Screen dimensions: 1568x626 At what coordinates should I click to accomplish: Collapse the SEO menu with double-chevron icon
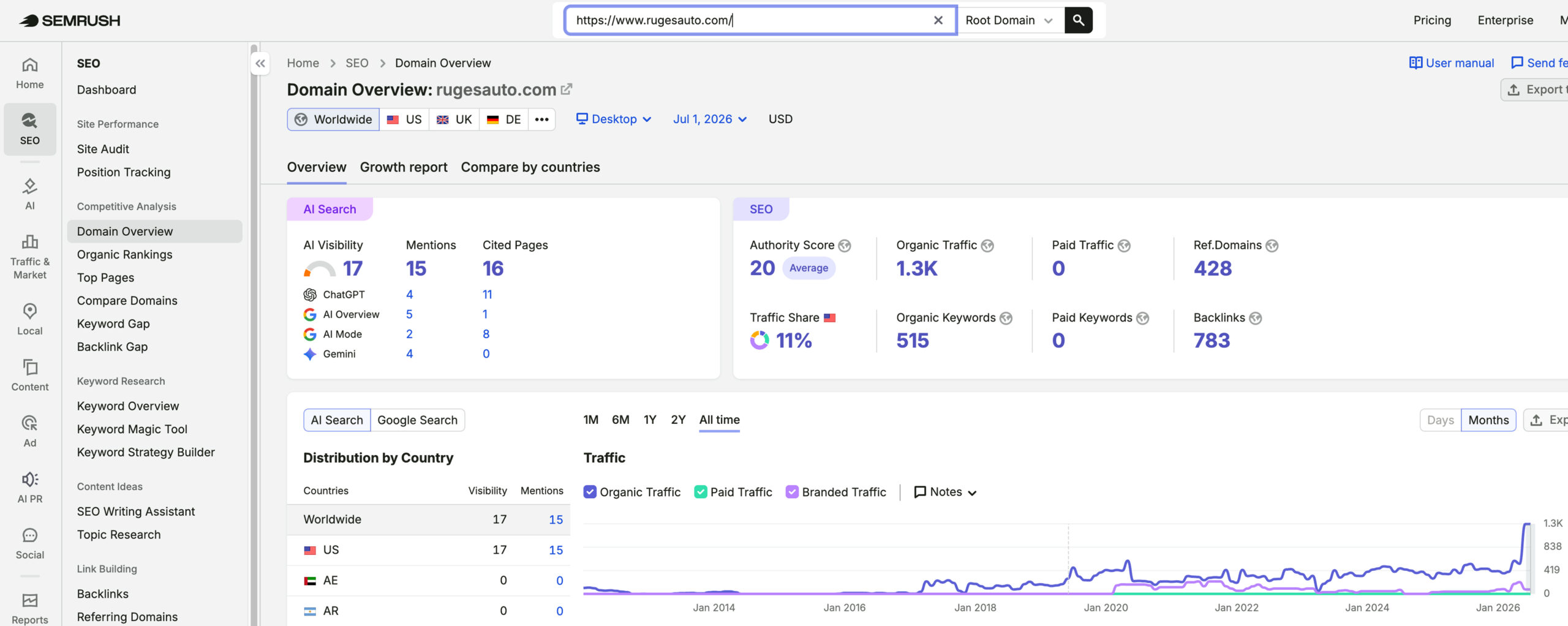coord(260,63)
